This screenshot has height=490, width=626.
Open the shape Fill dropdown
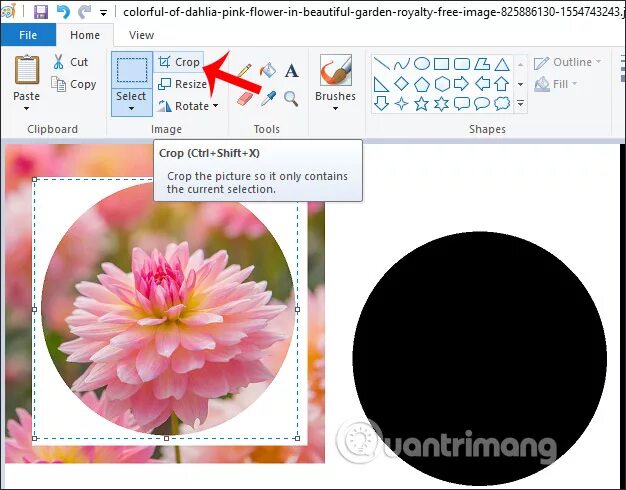point(556,84)
